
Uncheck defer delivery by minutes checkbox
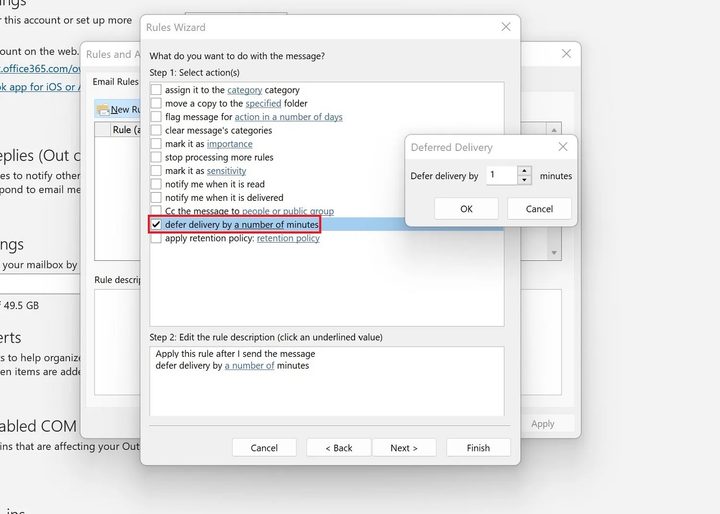(156, 225)
